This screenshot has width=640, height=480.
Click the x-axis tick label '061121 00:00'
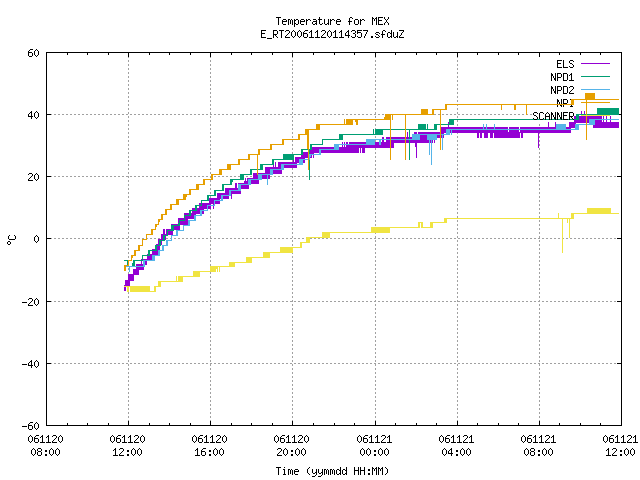pyautogui.click(x=374, y=445)
